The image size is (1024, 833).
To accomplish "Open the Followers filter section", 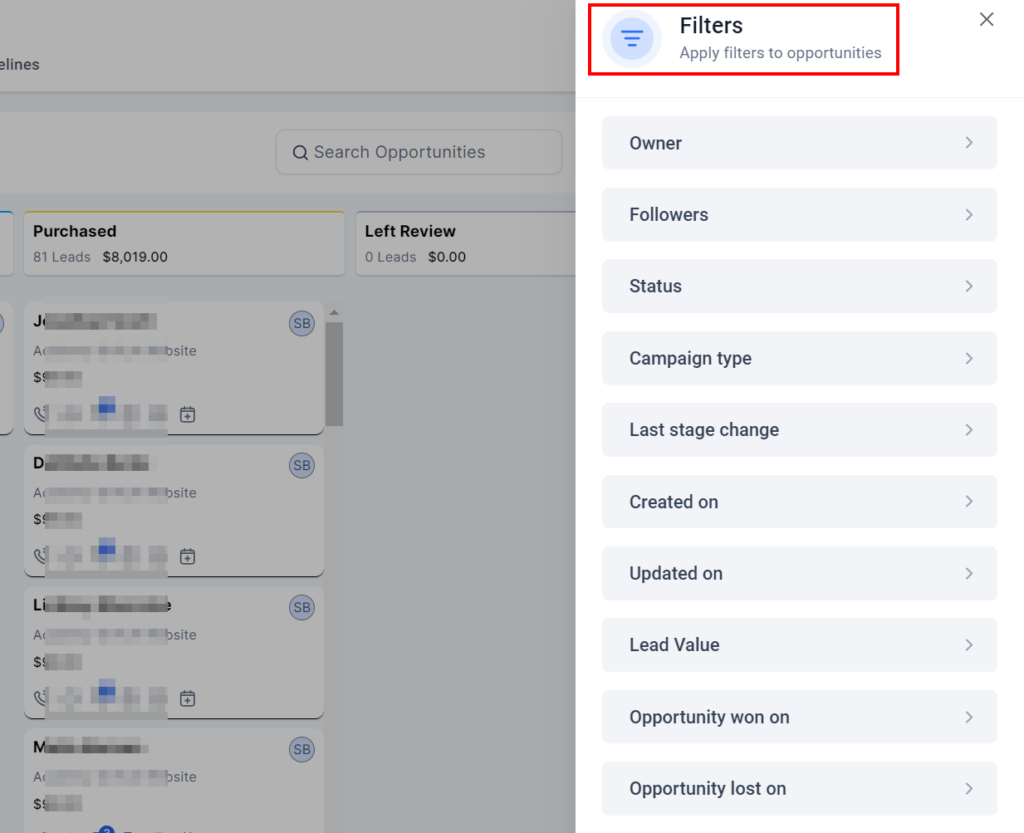I will click(x=799, y=215).
